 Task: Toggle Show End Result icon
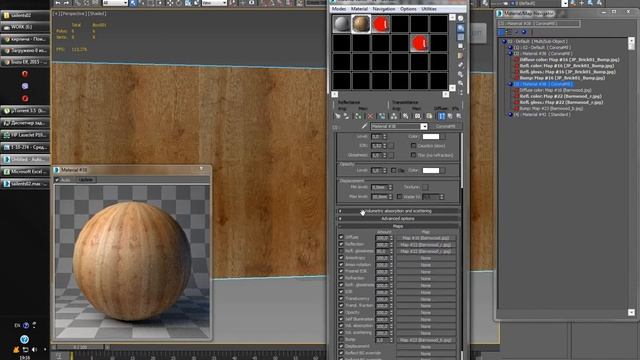pos(442,116)
